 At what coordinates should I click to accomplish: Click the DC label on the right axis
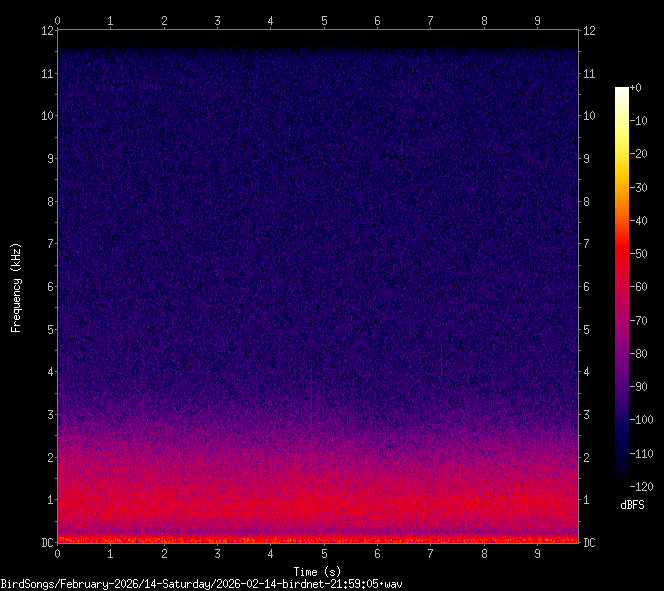589,543
